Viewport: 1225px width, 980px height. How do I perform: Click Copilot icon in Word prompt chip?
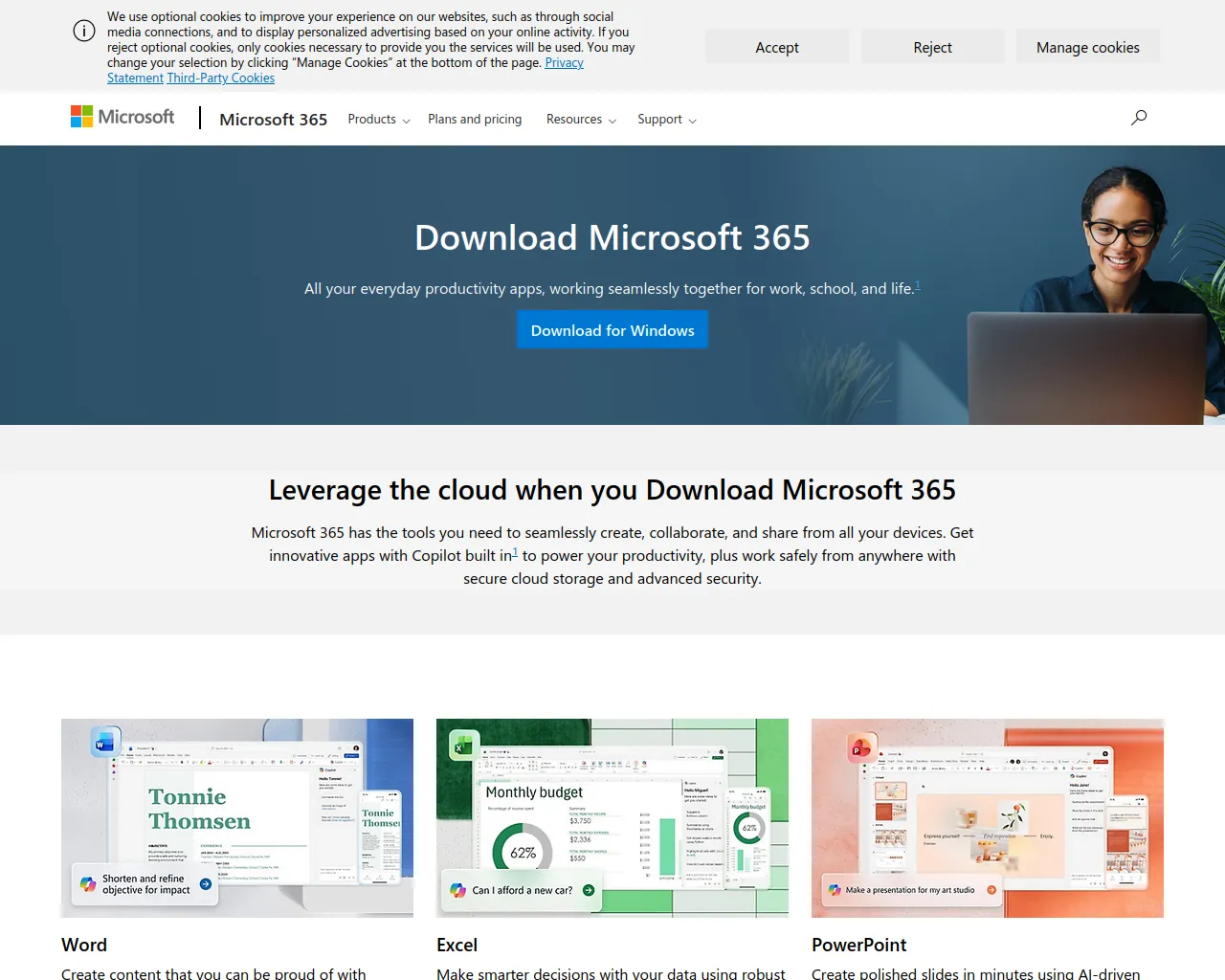pyautogui.click(x=88, y=884)
